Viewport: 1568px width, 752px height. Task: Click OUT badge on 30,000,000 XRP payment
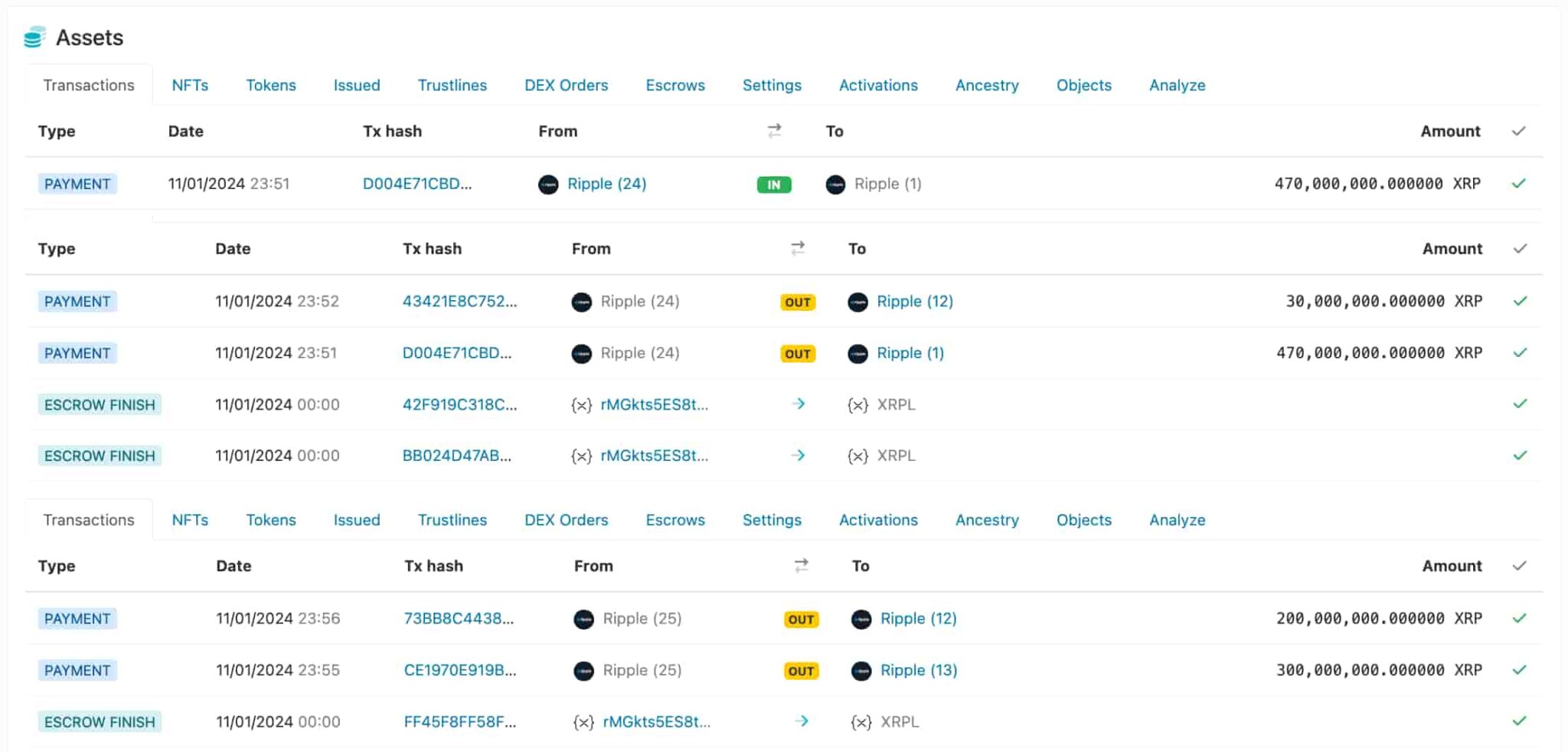coord(797,302)
